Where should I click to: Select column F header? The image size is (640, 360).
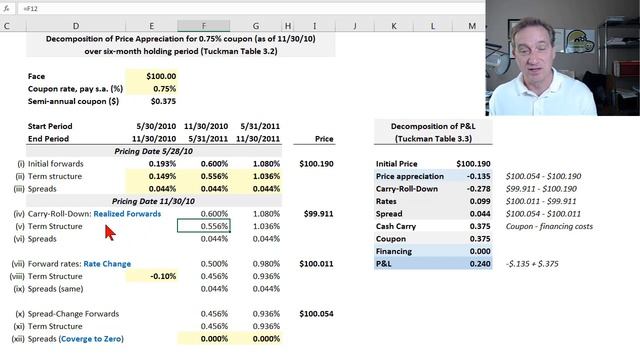click(204, 26)
